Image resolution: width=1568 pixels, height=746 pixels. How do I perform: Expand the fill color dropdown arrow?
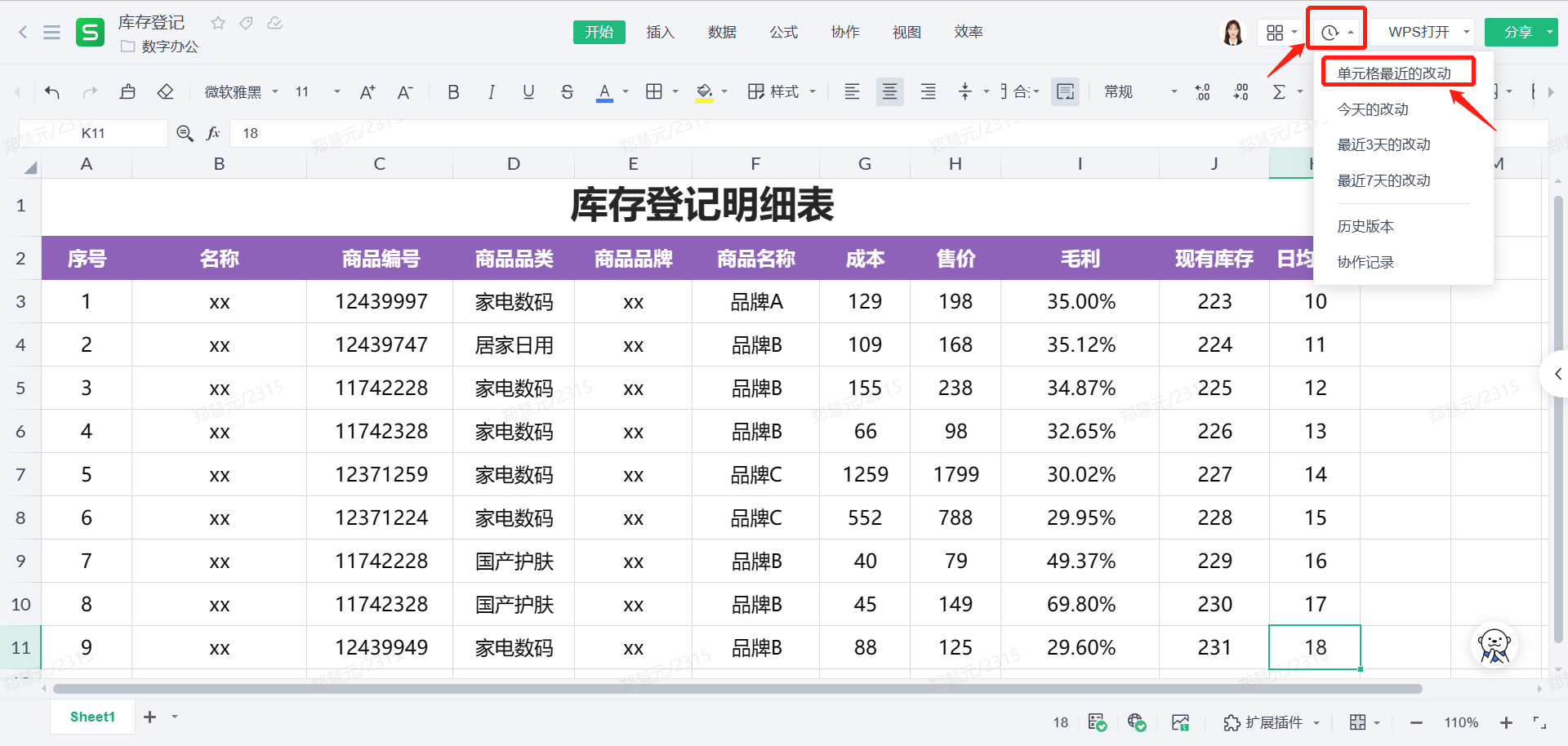[x=724, y=91]
